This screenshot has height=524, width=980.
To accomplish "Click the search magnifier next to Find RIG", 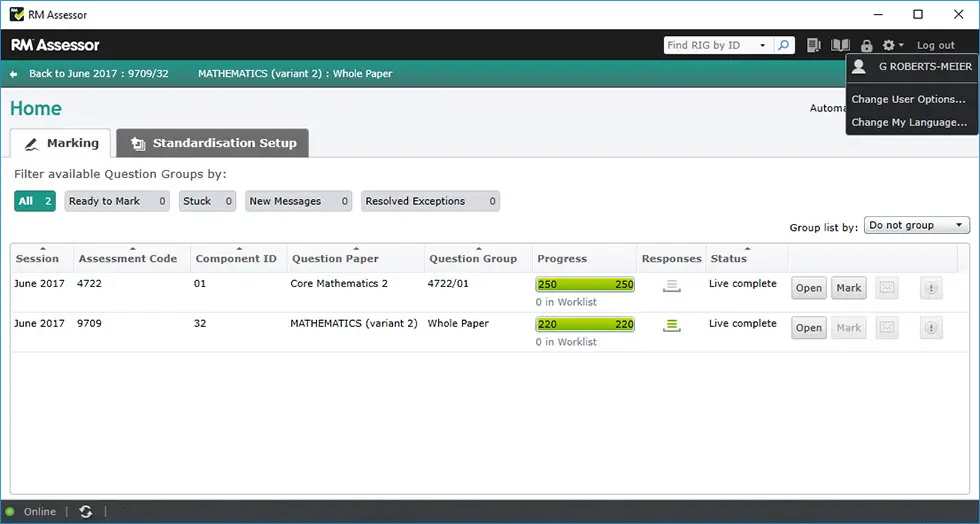I will coord(785,45).
